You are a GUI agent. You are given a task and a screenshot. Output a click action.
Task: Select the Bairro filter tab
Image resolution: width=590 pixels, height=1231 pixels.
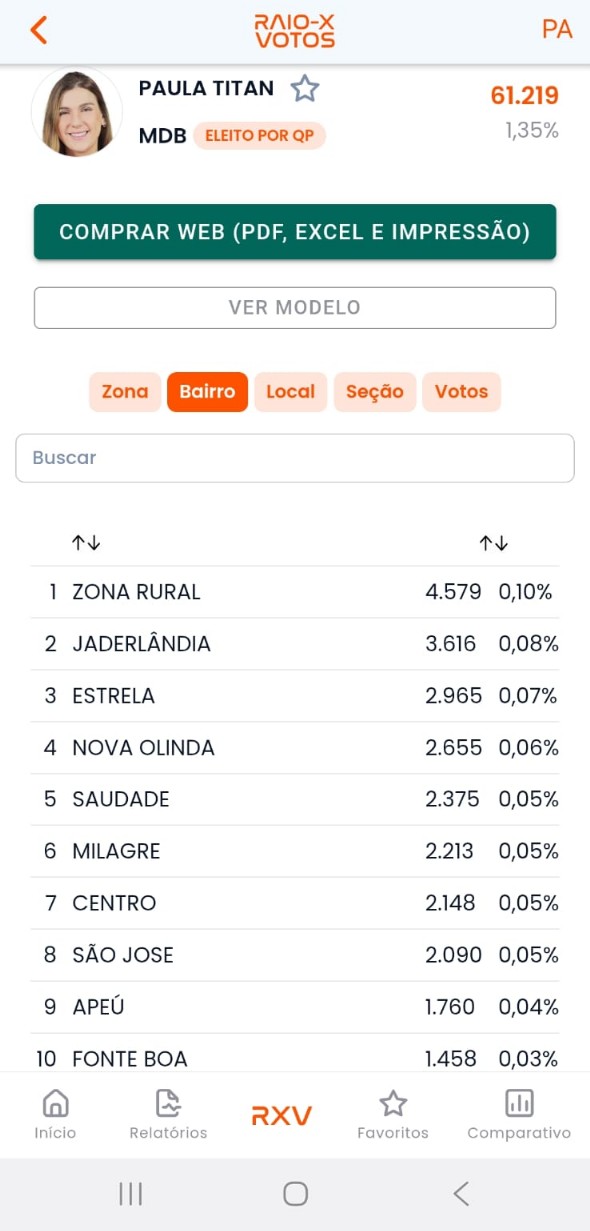207,392
